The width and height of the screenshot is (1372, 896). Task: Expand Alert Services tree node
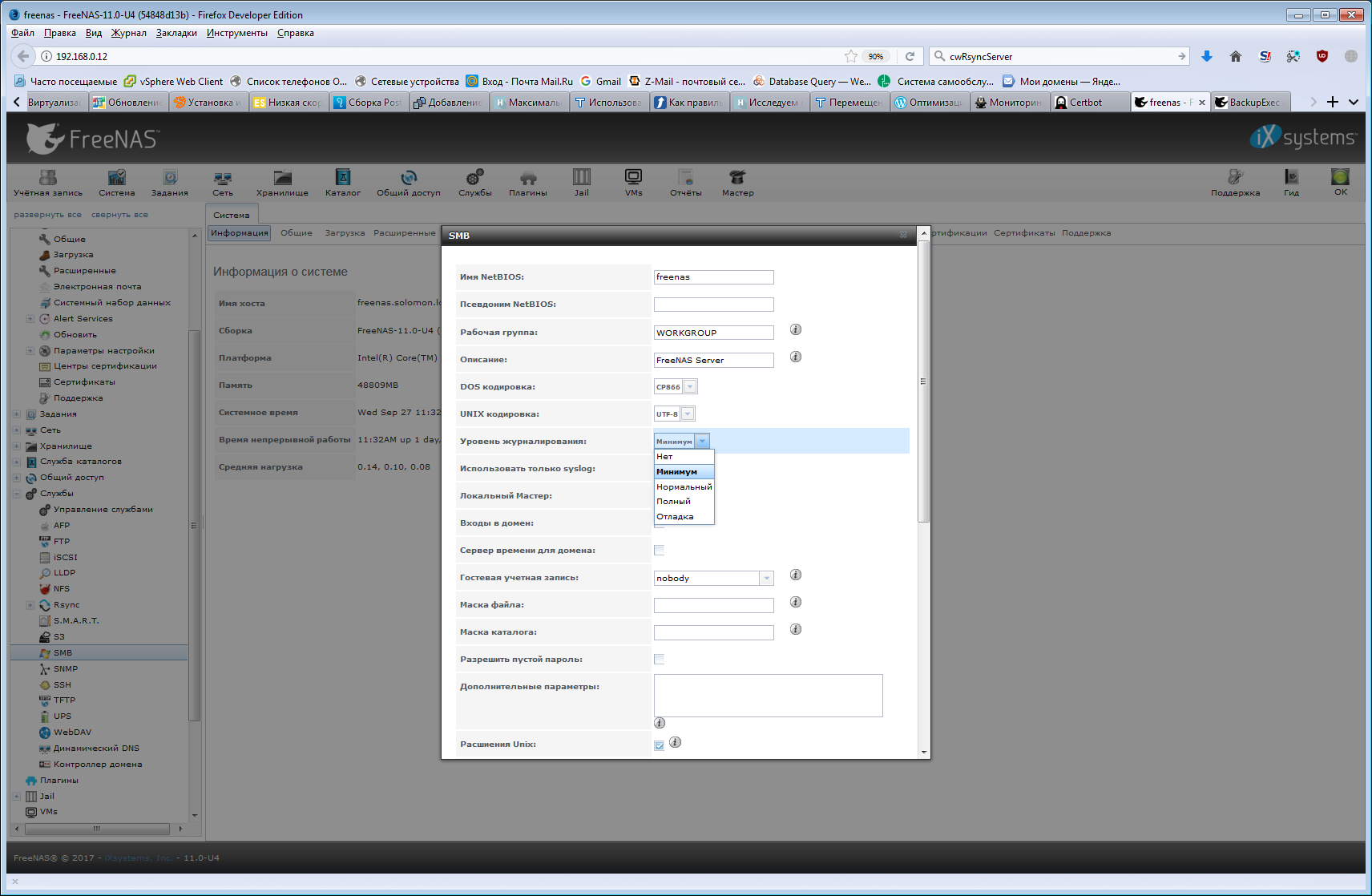point(30,319)
